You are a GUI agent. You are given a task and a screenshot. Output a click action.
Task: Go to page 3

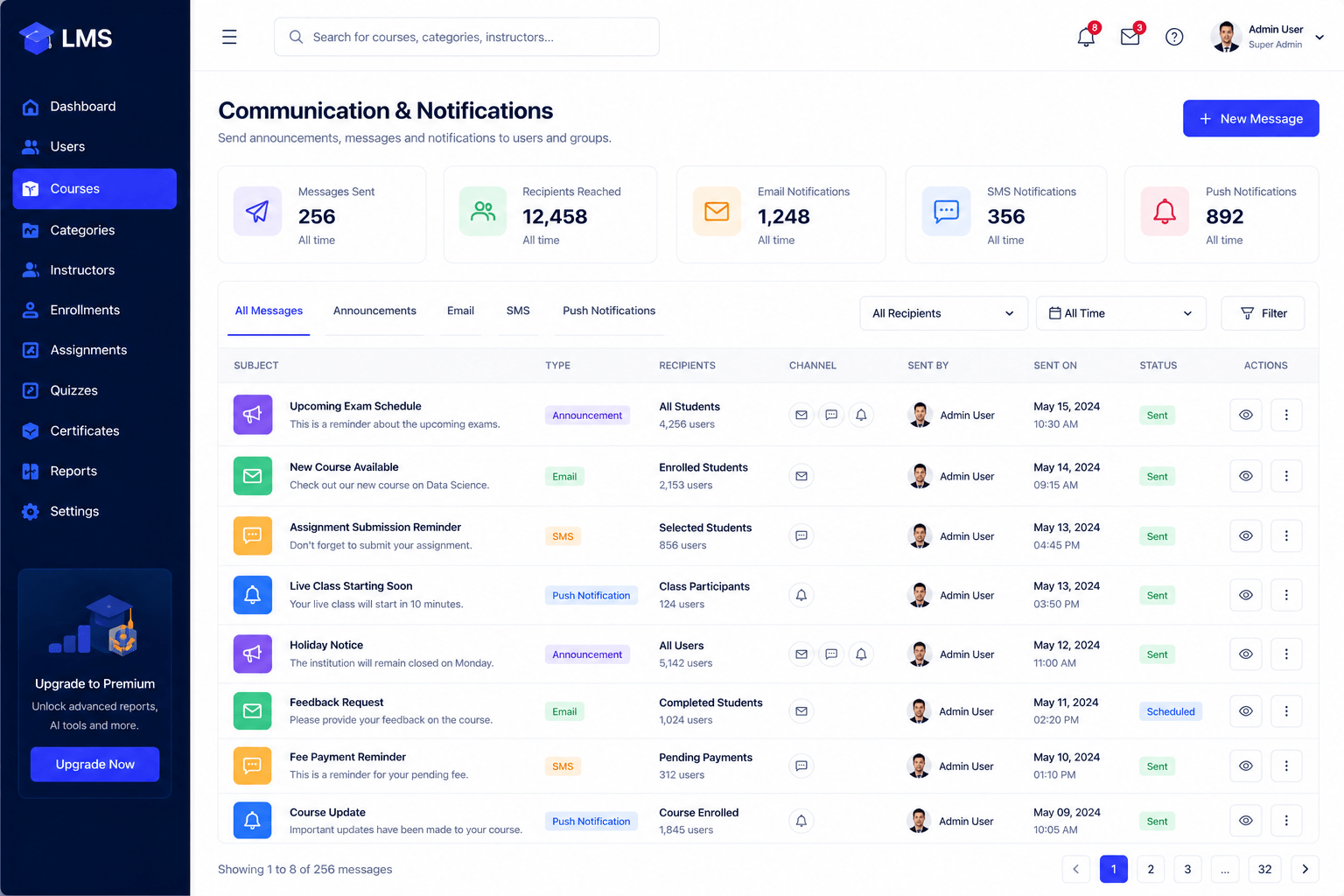(x=1187, y=869)
